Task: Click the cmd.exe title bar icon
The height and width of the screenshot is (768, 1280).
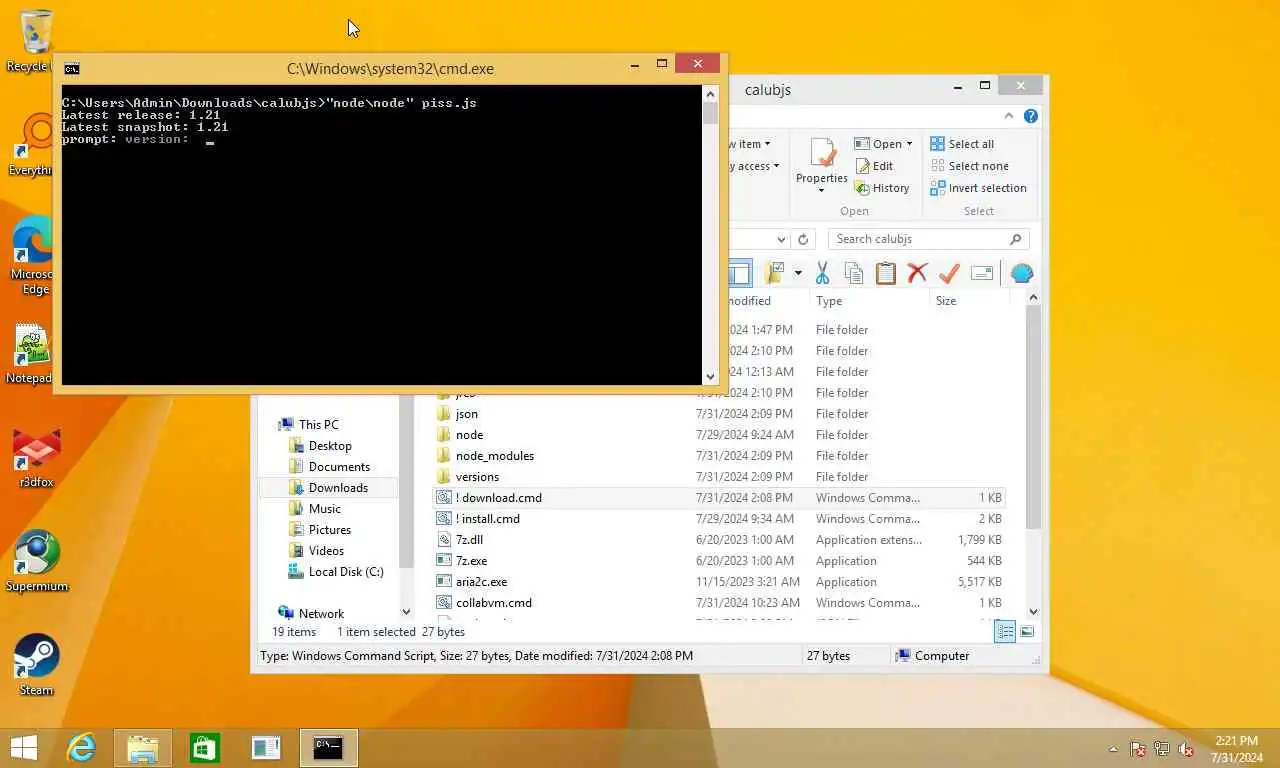Action: (71, 68)
